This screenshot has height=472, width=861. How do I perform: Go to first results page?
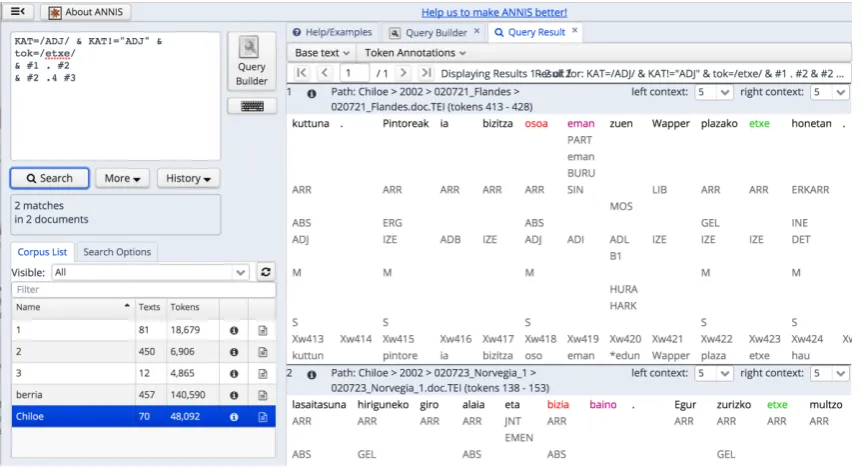[x=301, y=72]
